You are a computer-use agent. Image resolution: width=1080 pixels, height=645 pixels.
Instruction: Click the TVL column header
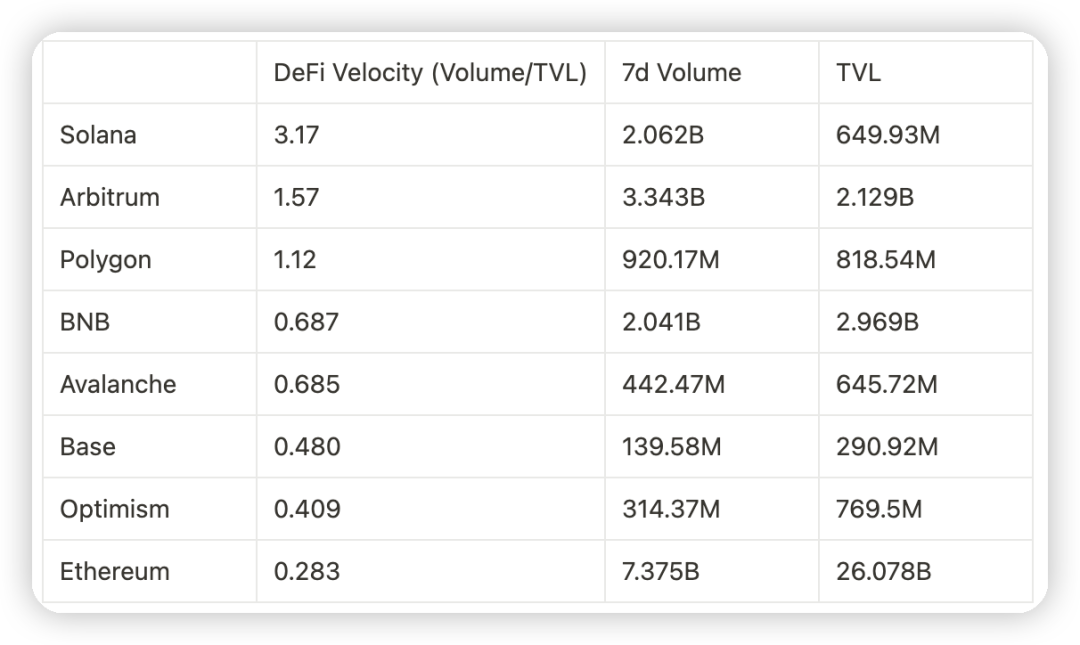pos(858,73)
